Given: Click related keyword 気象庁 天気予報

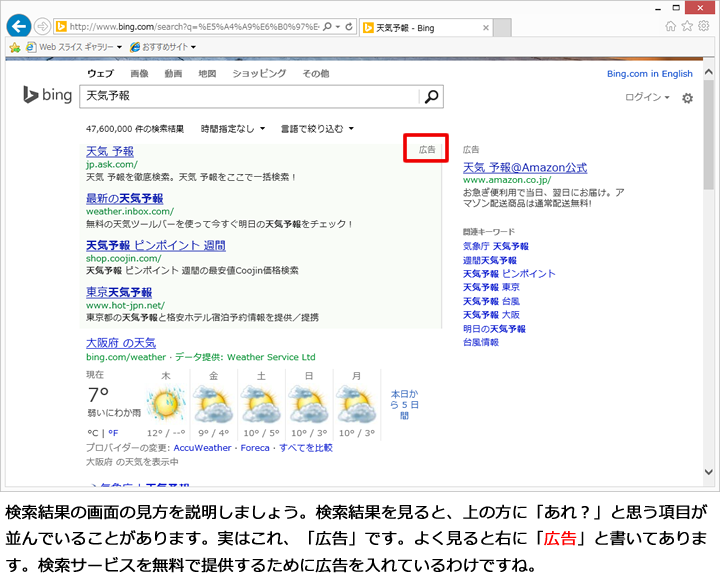Looking at the screenshot, I should click(x=495, y=246).
